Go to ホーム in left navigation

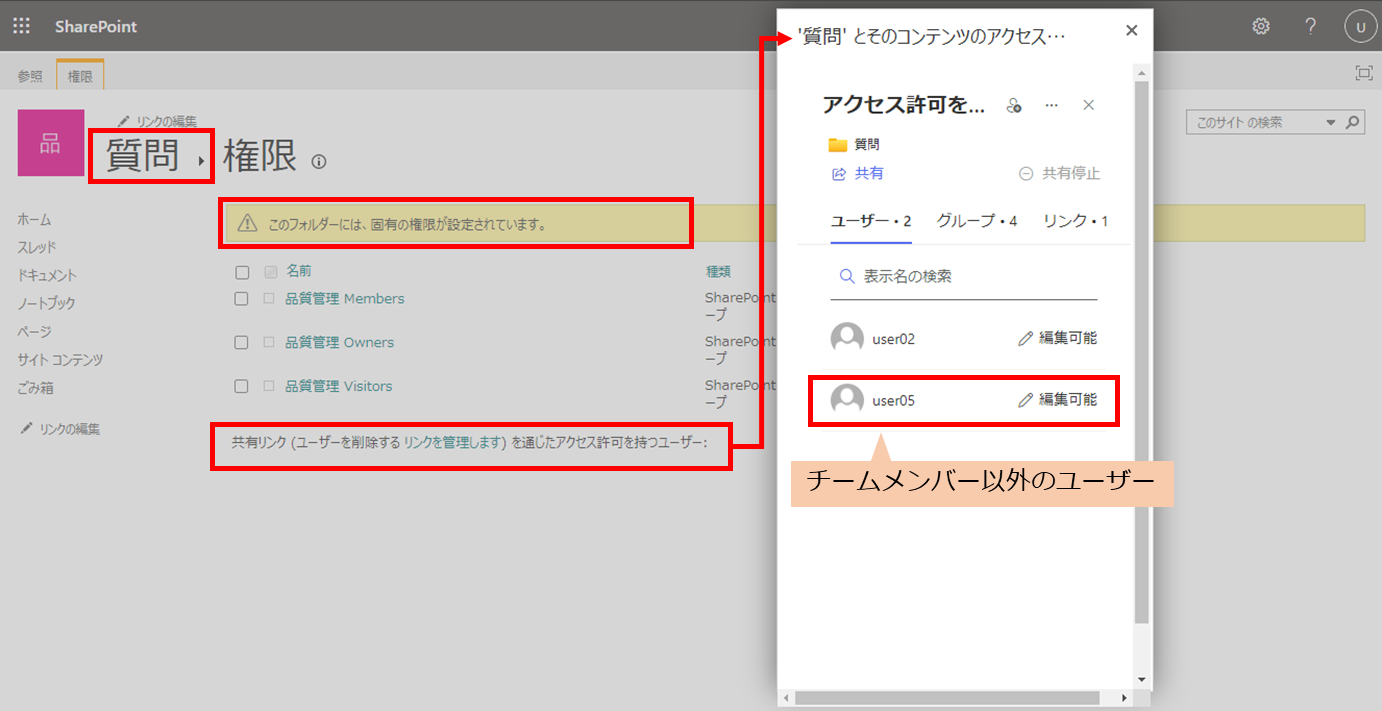click(x=34, y=220)
